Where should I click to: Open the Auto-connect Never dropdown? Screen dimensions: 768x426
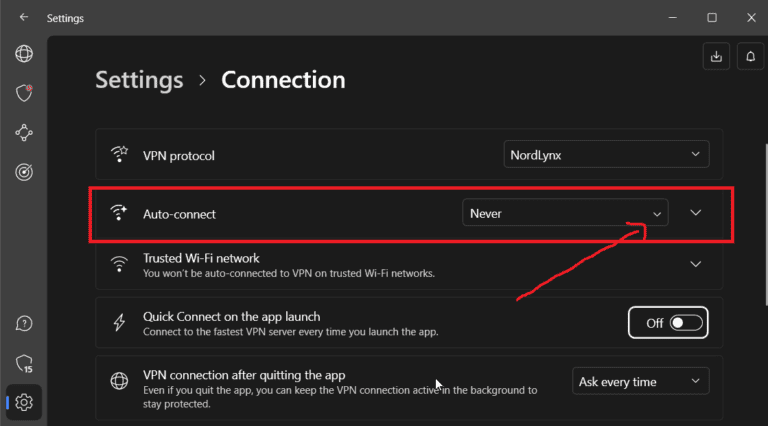tap(566, 213)
